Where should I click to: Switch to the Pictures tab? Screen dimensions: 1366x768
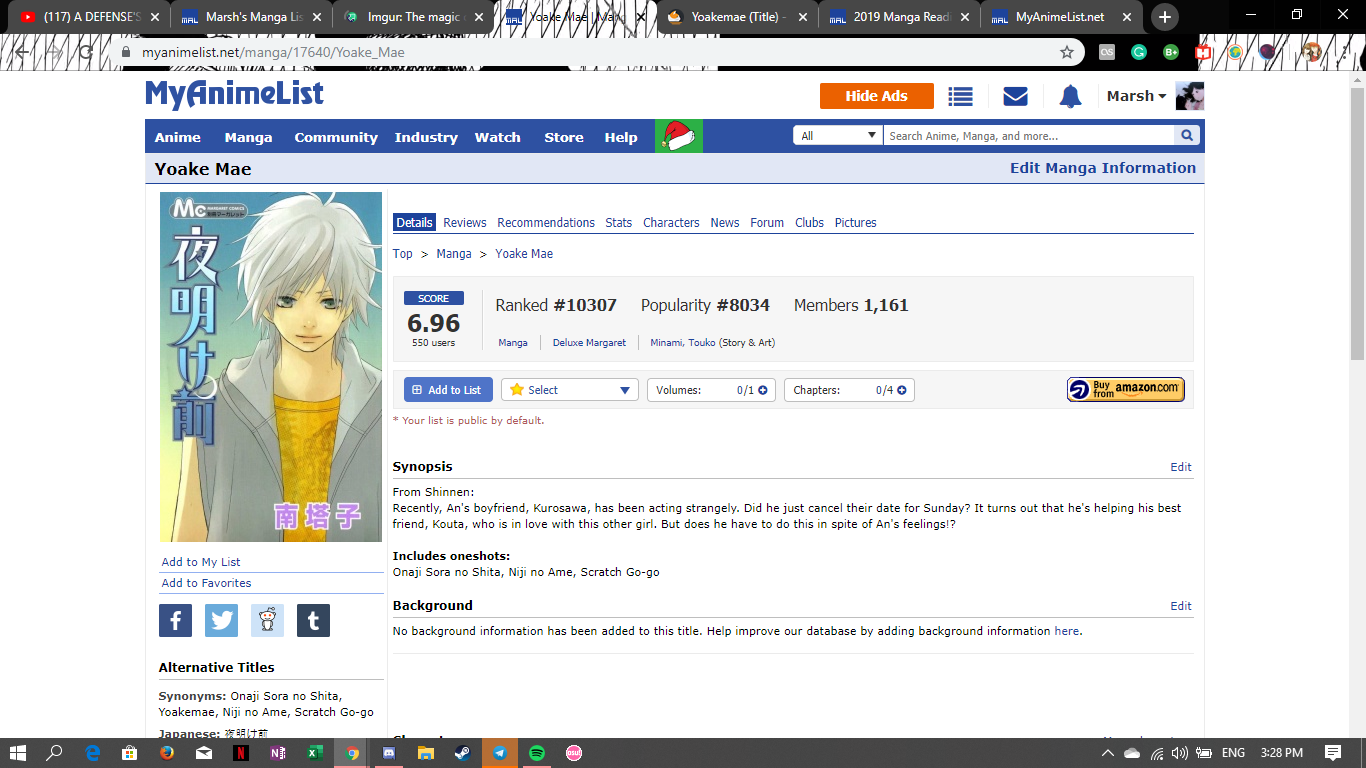point(856,223)
